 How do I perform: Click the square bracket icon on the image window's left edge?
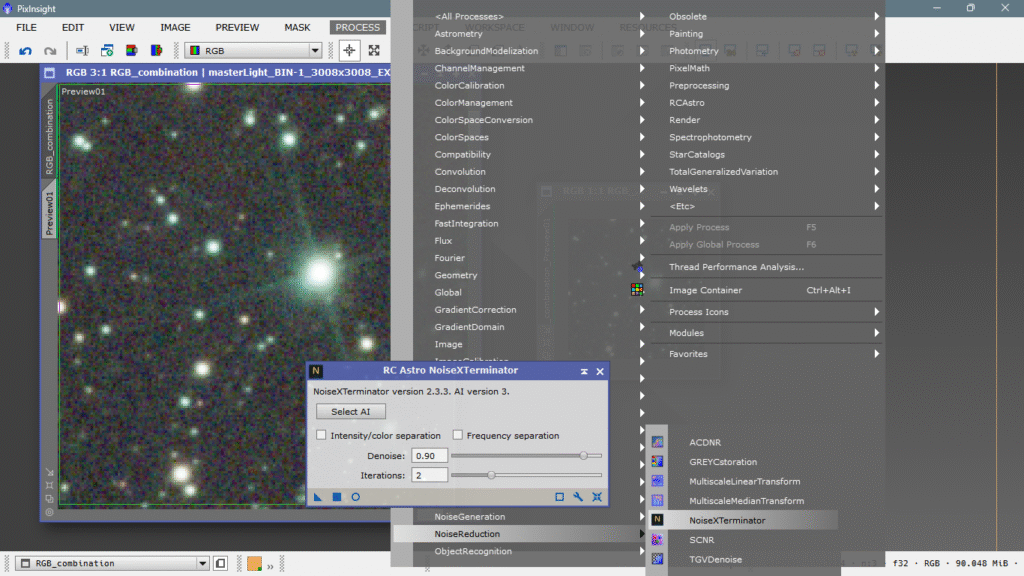coord(50,485)
